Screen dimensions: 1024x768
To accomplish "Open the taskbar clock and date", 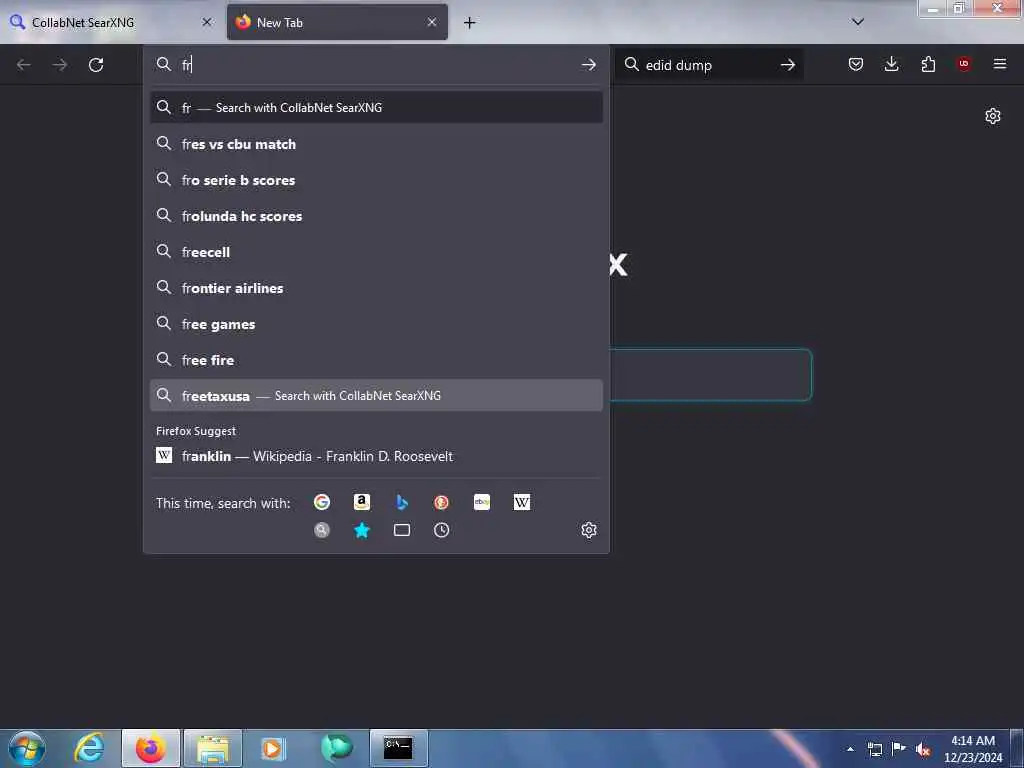I will (972, 749).
